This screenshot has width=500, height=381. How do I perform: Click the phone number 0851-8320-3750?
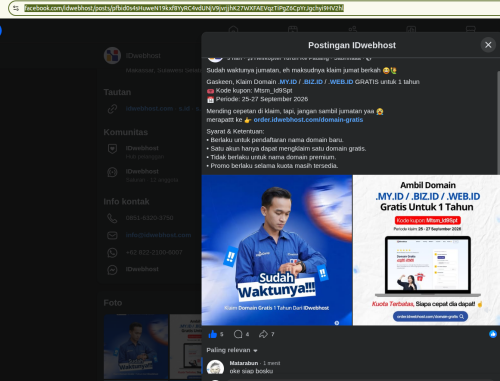pyautogui.click(x=149, y=218)
